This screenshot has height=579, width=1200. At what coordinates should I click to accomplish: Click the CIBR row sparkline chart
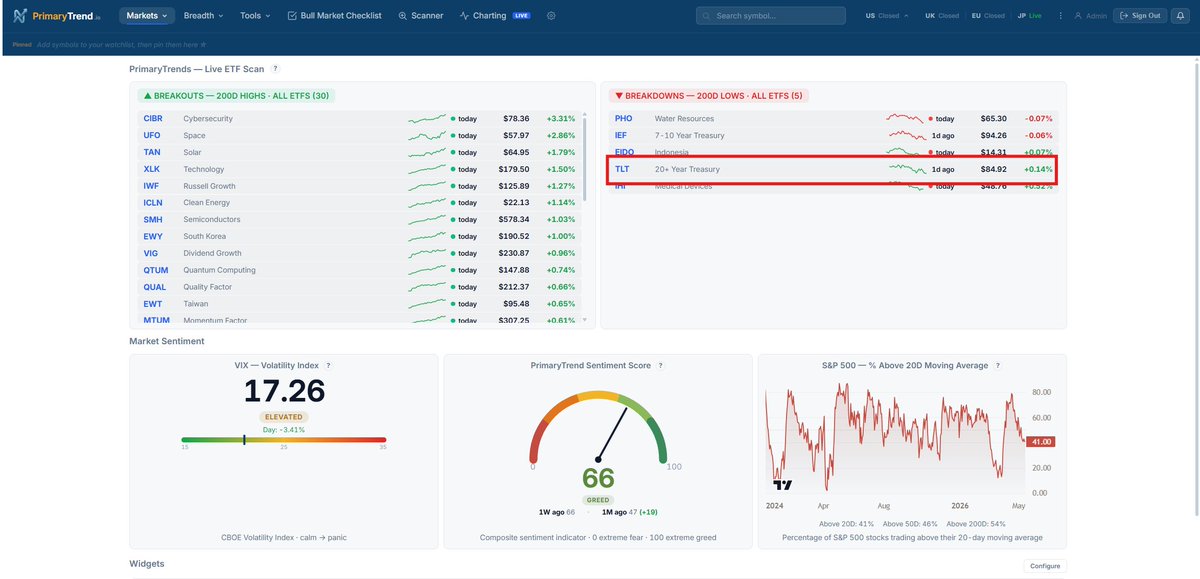point(427,118)
